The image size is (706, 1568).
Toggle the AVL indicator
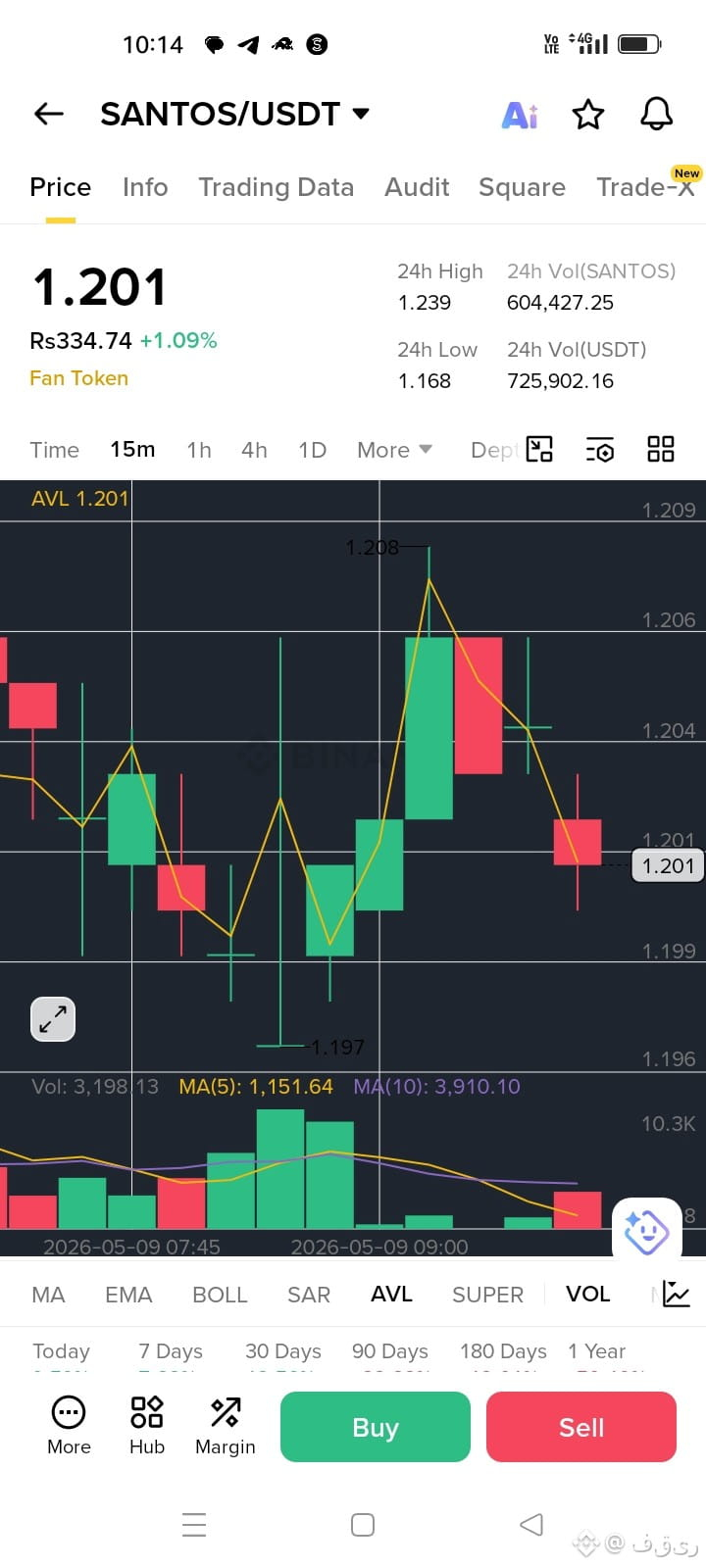[391, 1294]
